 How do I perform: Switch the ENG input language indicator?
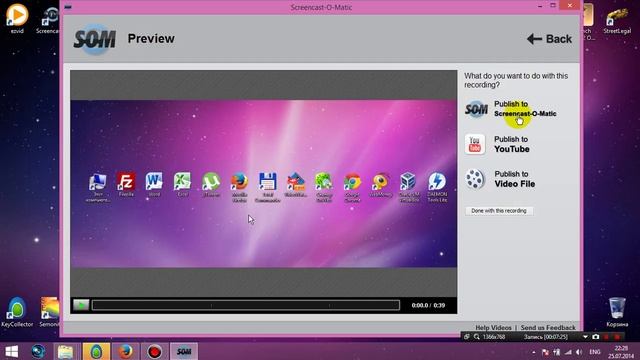pyautogui.click(x=595, y=352)
